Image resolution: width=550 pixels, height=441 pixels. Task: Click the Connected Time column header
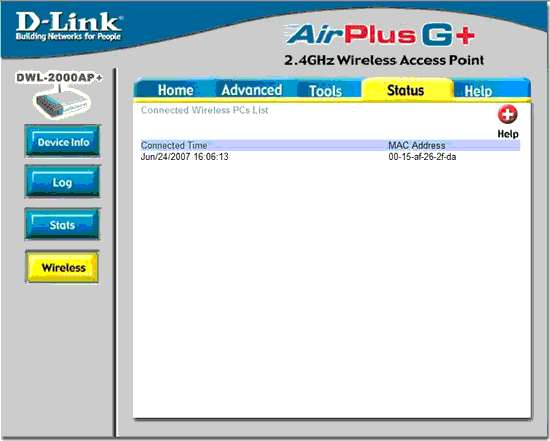pos(174,145)
